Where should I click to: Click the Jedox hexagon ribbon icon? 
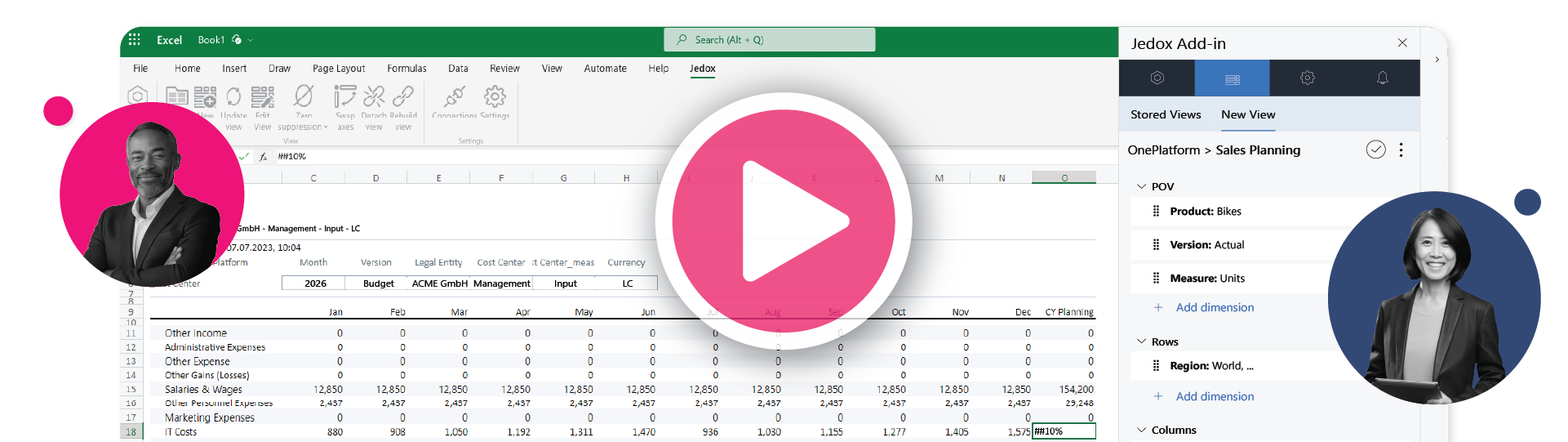[x=138, y=96]
